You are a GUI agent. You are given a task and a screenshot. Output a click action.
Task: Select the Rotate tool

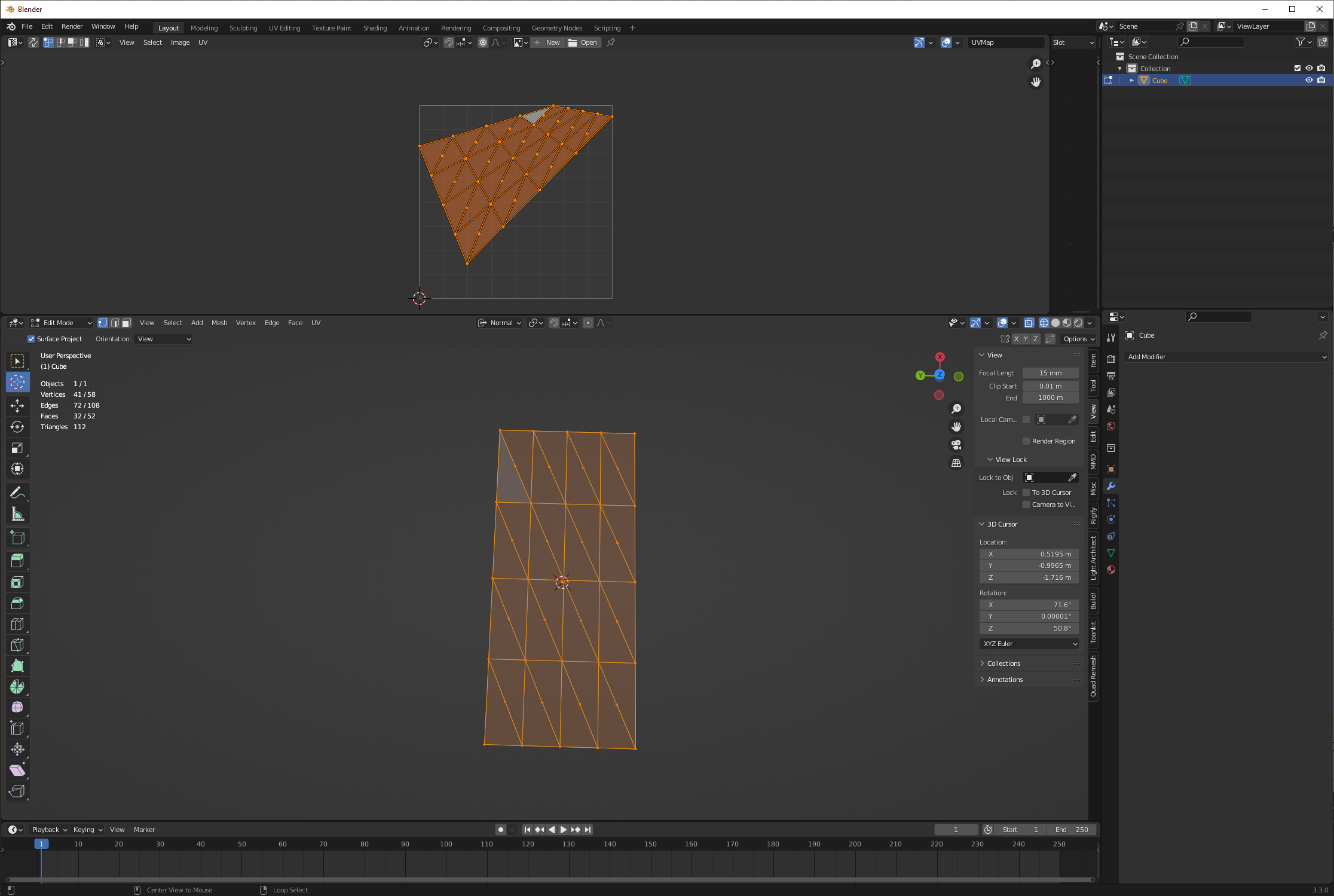(x=17, y=427)
